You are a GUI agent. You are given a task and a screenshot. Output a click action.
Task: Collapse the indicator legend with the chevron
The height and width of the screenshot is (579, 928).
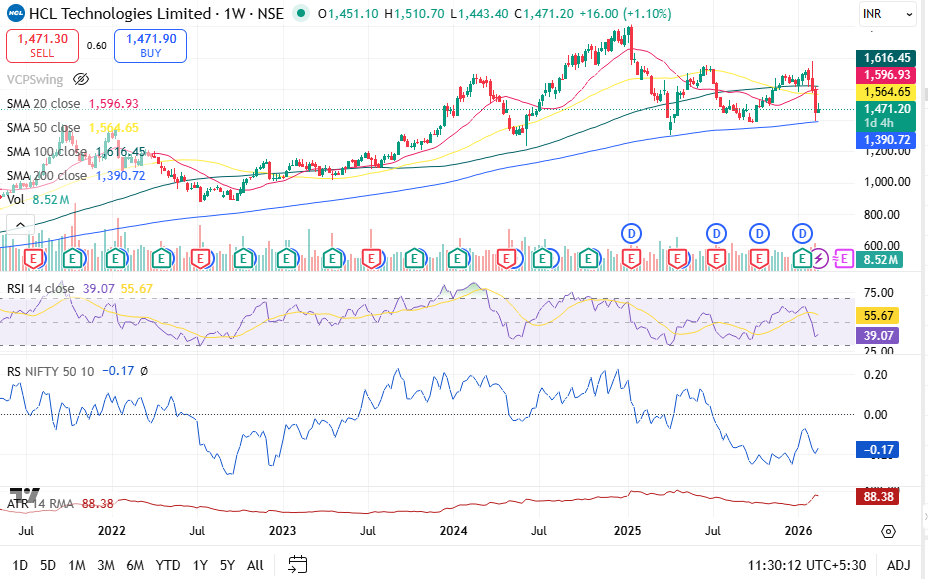20,224
